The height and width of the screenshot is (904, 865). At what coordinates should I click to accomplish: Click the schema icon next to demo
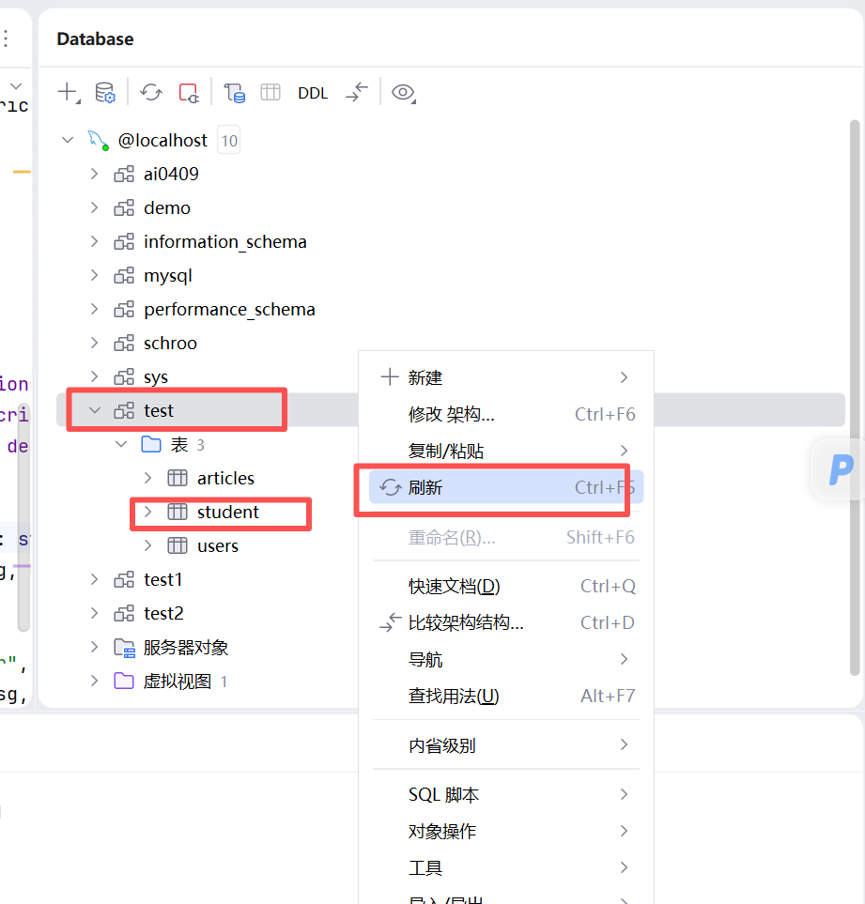point(124,208)
